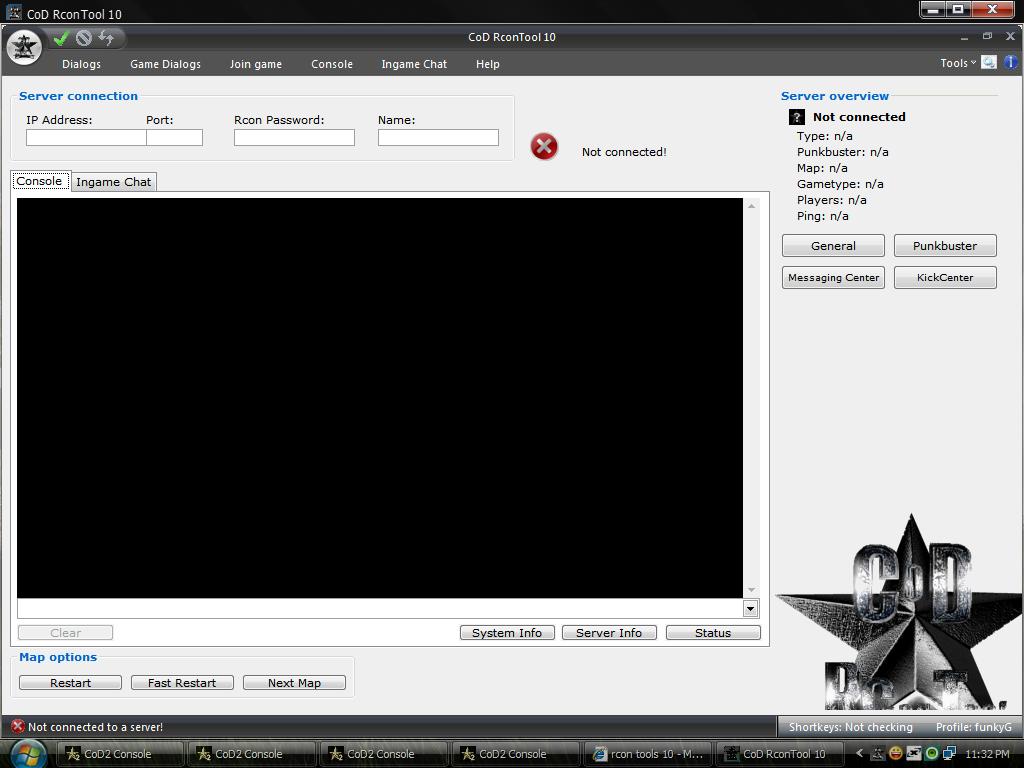Open the Messaging Center button
The height and width of the screenshot is (768, 1024).
click(833, 277)
